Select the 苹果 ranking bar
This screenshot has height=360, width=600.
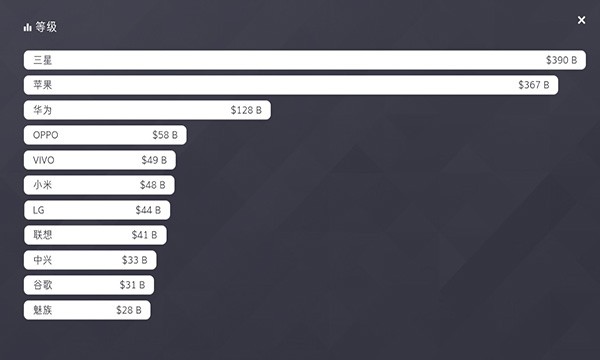point(291,85)
